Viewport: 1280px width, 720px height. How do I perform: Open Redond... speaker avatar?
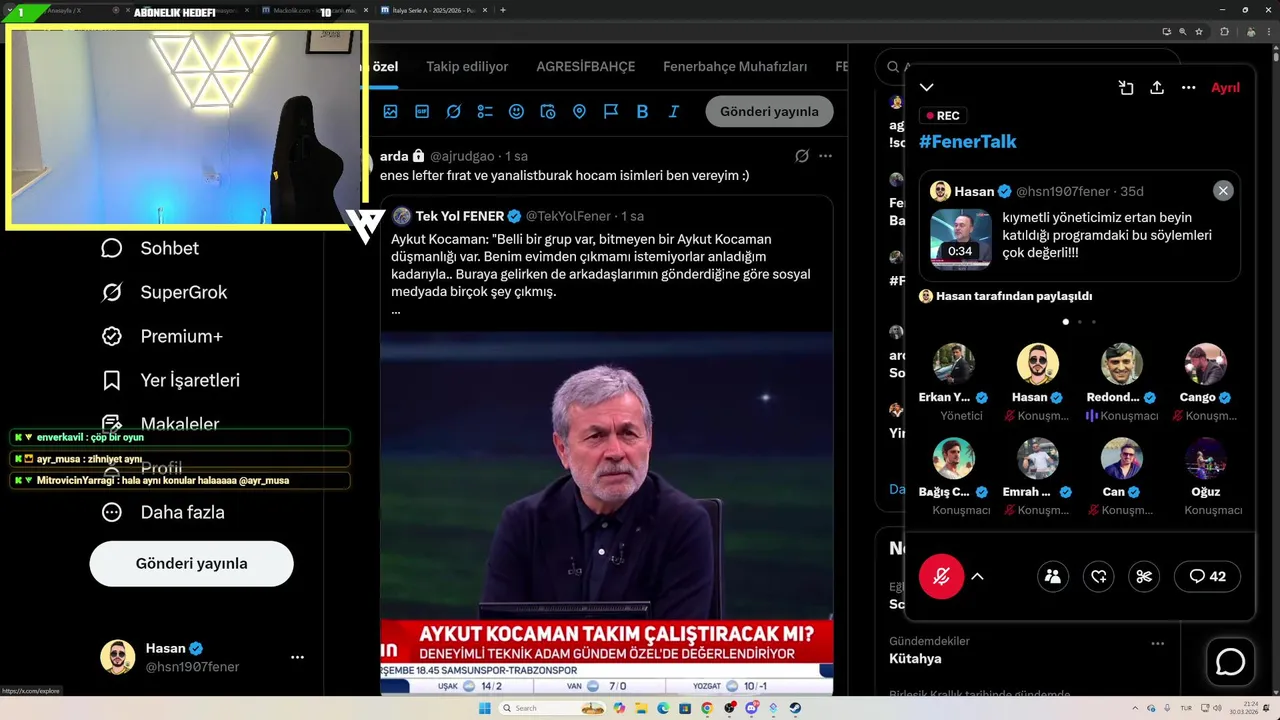1122,364
